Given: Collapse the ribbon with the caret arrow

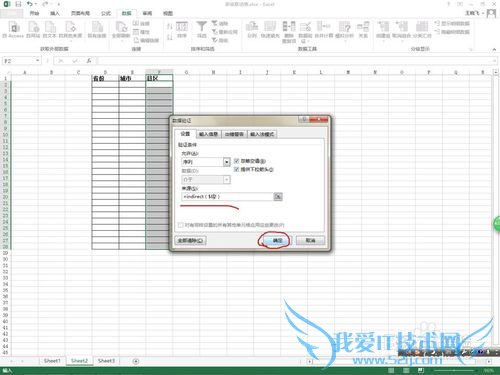Looking at the screenshot, I should [494, 49].
